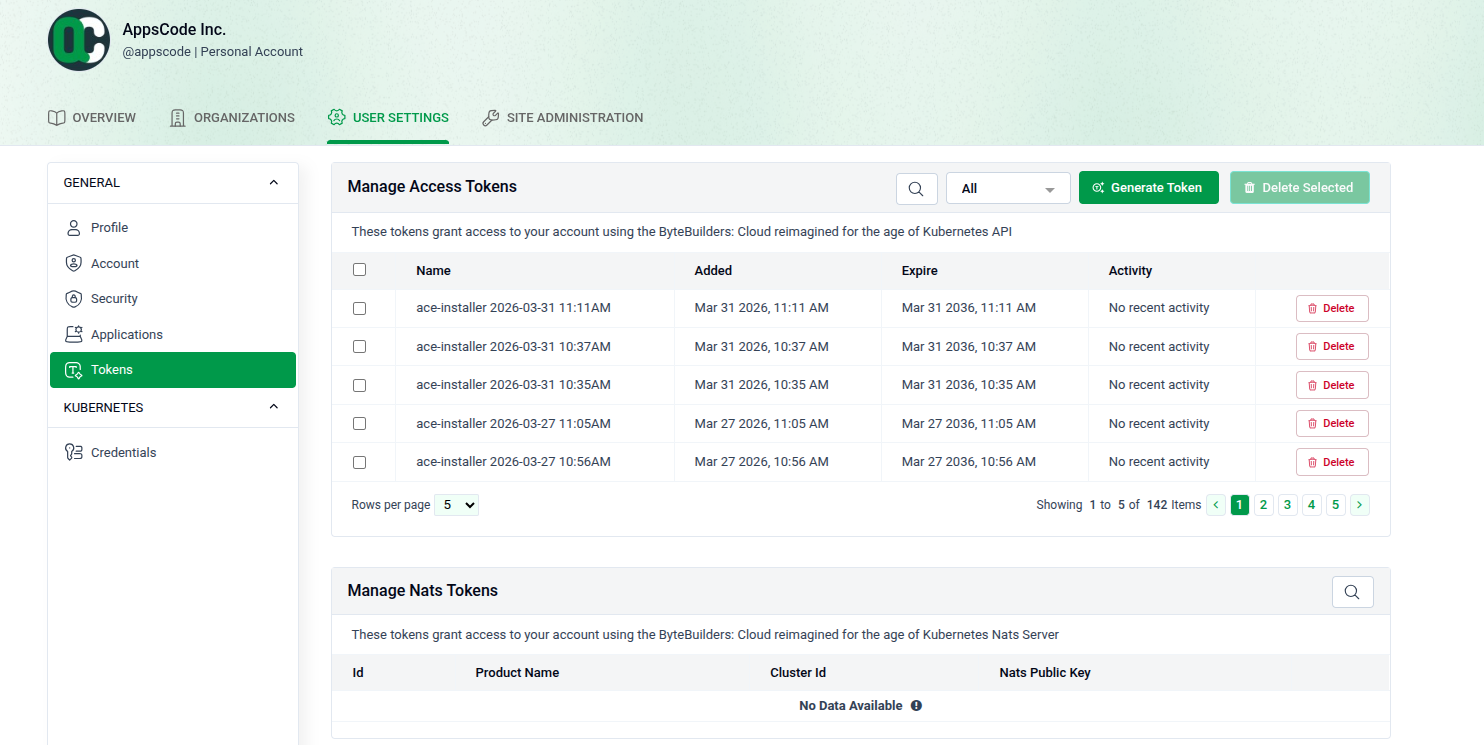Check the select-all checkbox in the token table header
This screenshot has width=1484, height=745.
[358, 269]
